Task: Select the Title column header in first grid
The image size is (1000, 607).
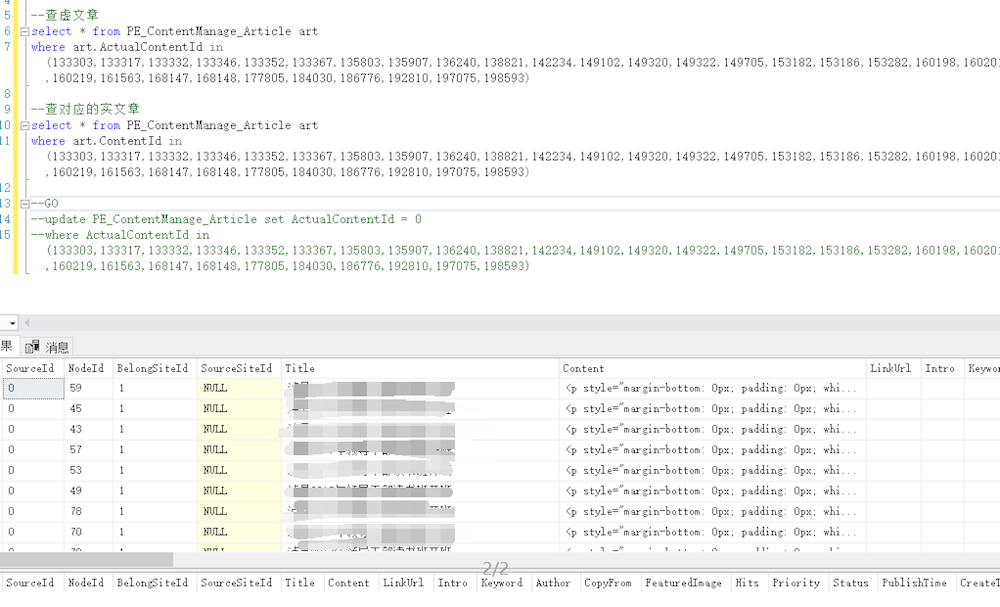Action: (300, 369)
